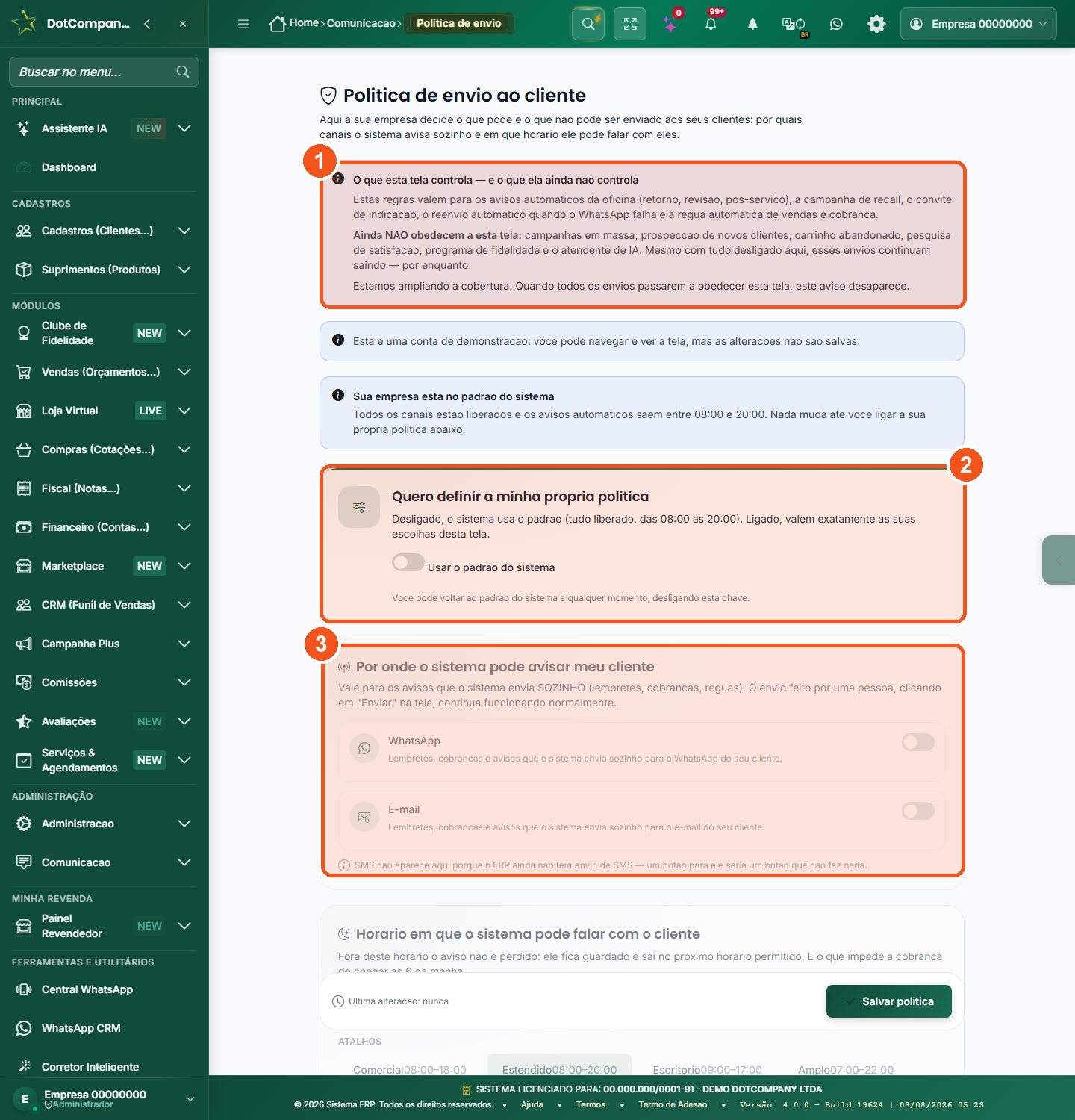Expand CRM (Funil de Vendas) menu
Viewport: 1075px width, 1120px height.
click(184, 605)
